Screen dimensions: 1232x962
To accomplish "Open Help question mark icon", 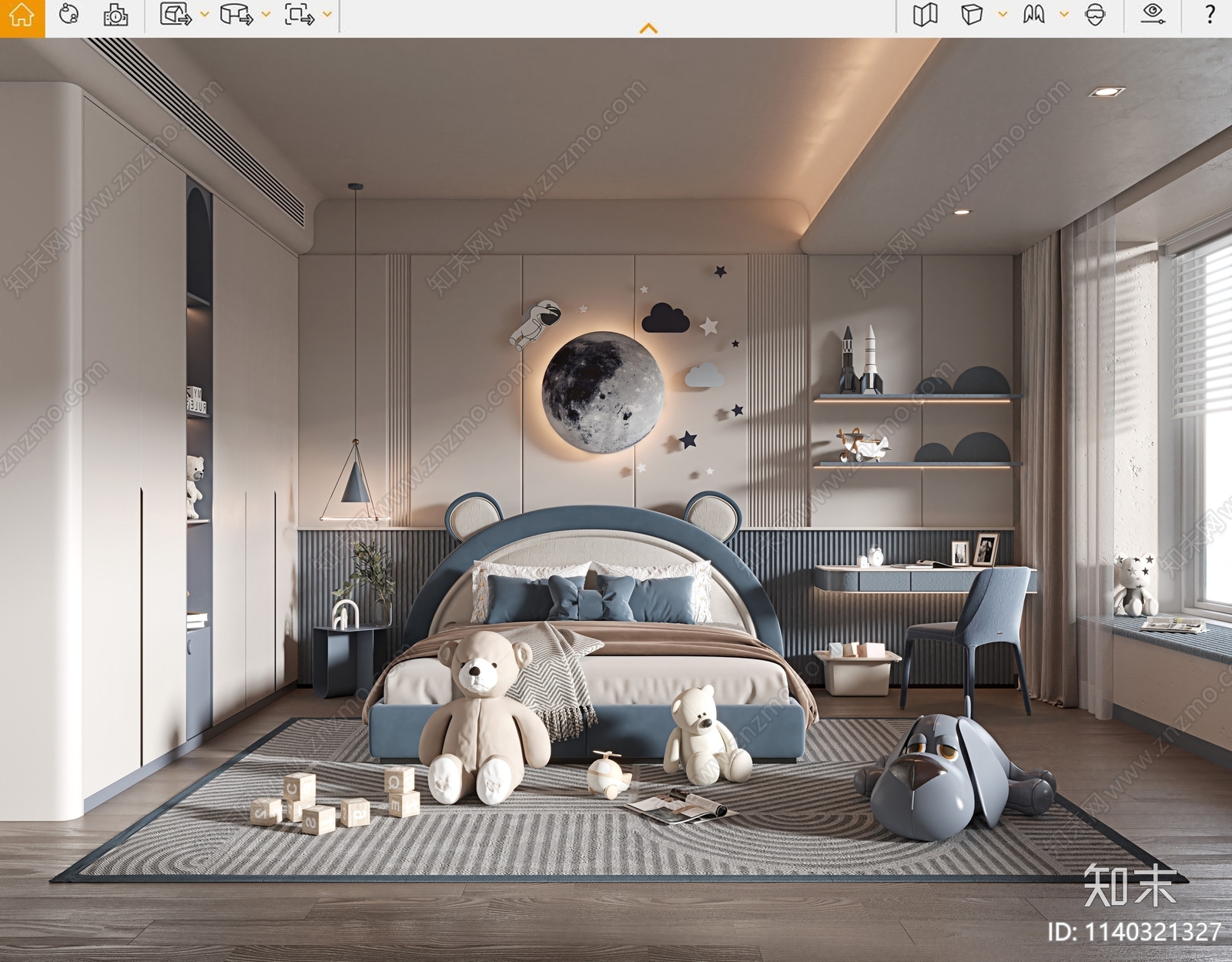I will point(1210,14).
